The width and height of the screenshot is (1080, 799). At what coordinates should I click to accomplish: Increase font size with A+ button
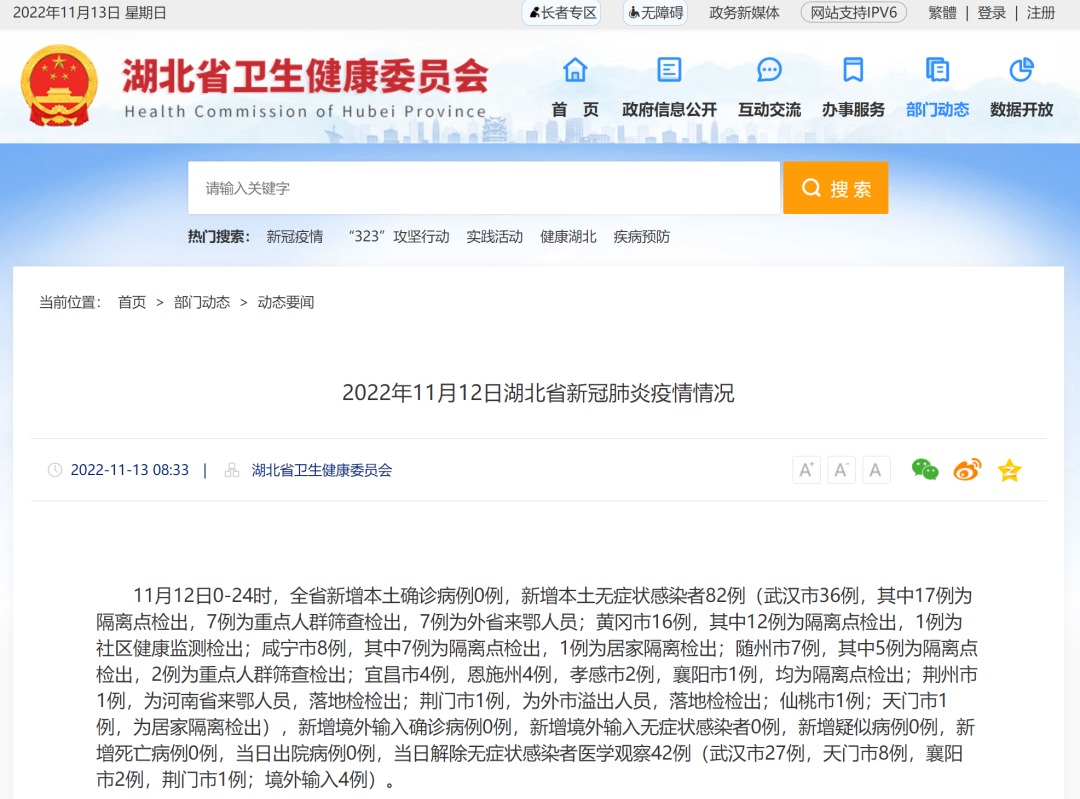point(806,470)
